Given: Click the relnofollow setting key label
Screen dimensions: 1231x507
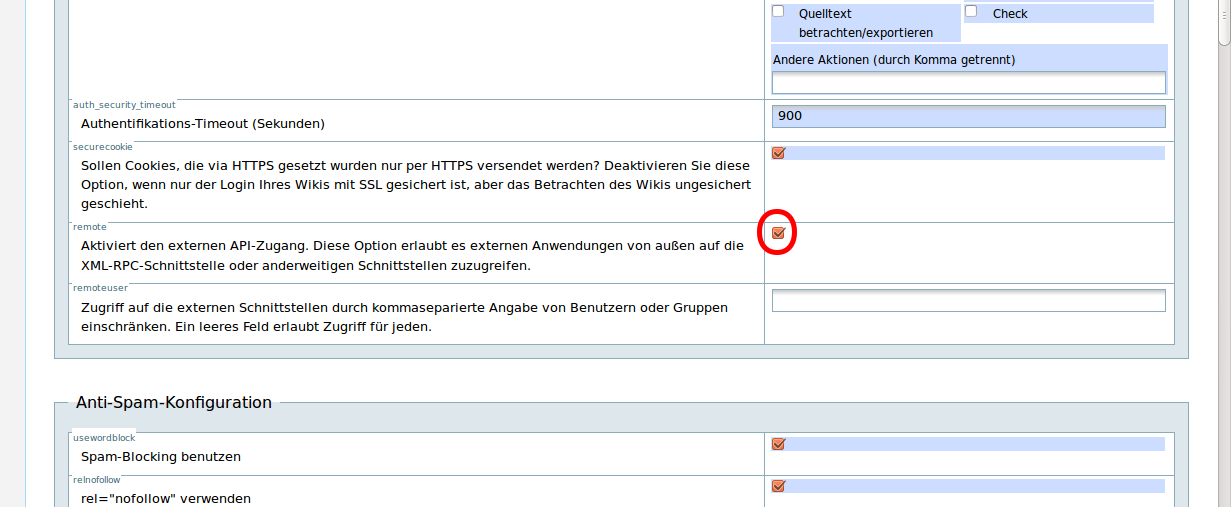Looking at the screenshot, I should point(97,479).
